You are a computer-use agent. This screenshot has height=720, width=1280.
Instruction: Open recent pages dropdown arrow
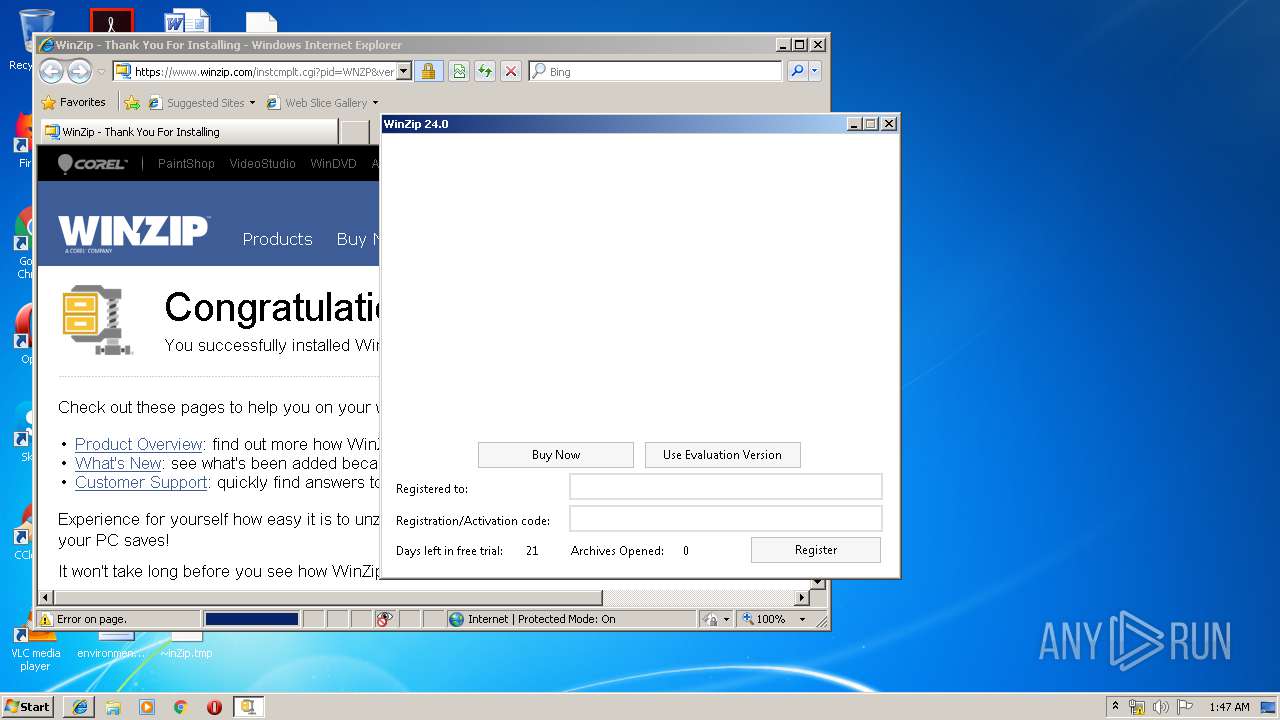[x=101, y=72]
